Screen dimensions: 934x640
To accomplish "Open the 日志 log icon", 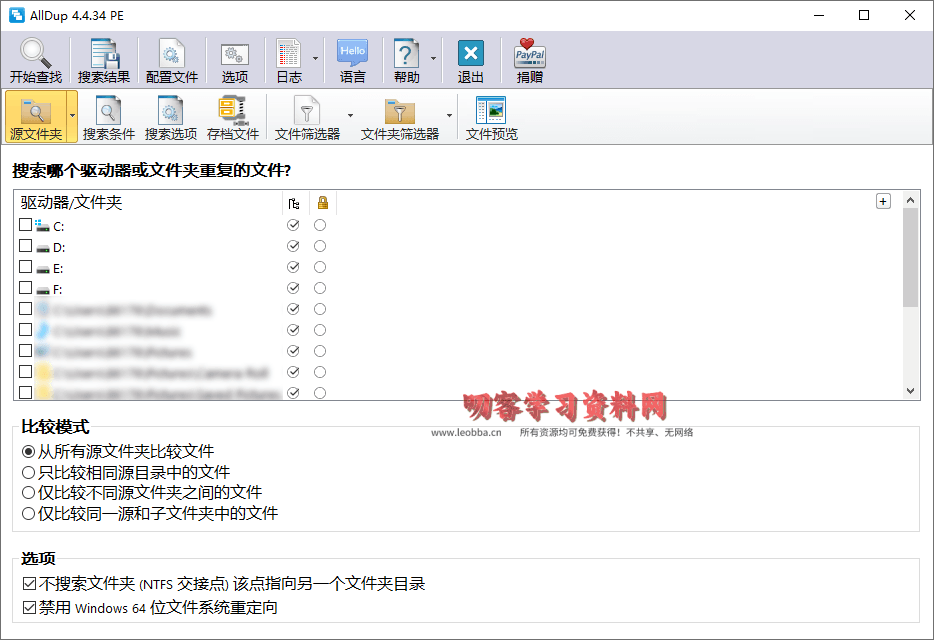I will (x=289, y=53).
